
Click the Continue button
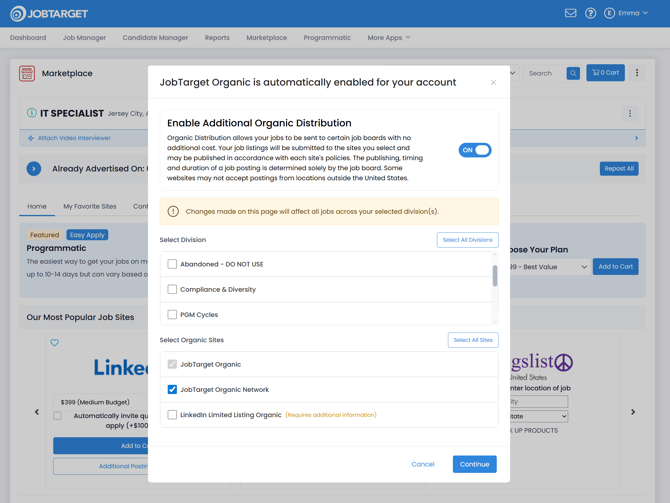click(474, 464)
